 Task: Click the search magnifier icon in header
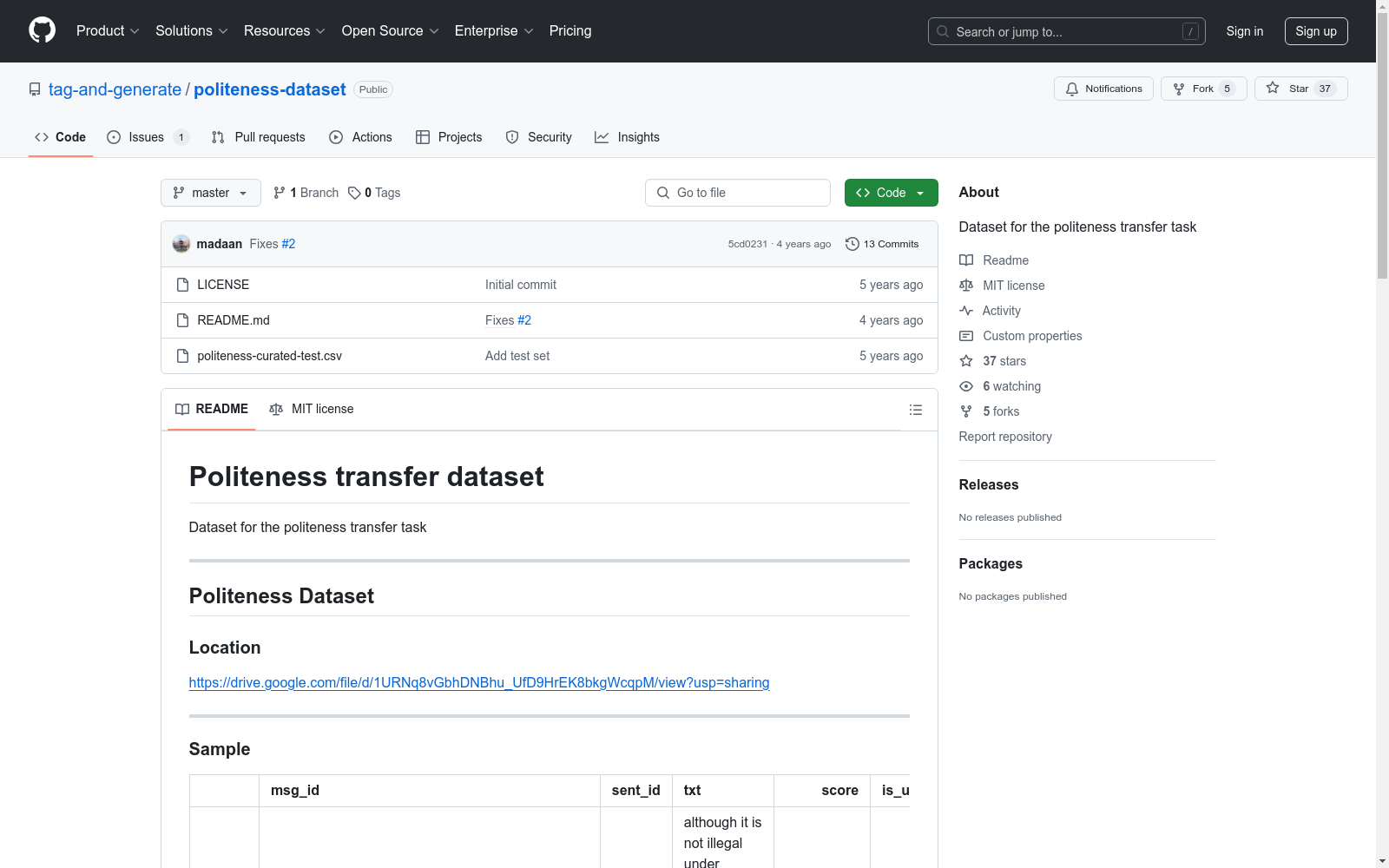pyautogui.click(x=943, y=31)
